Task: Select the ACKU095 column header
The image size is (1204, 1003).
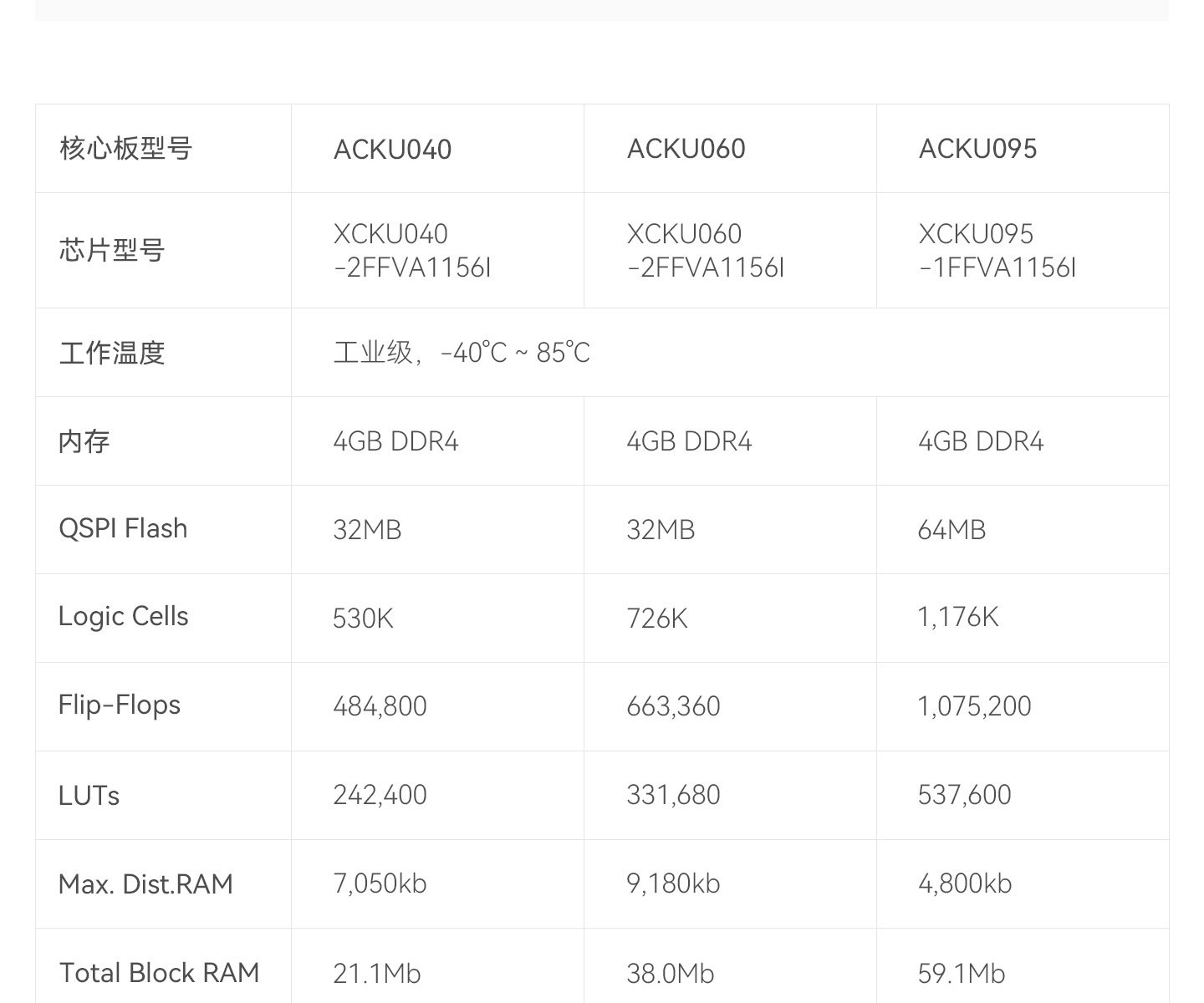Action: pos(977,149)
